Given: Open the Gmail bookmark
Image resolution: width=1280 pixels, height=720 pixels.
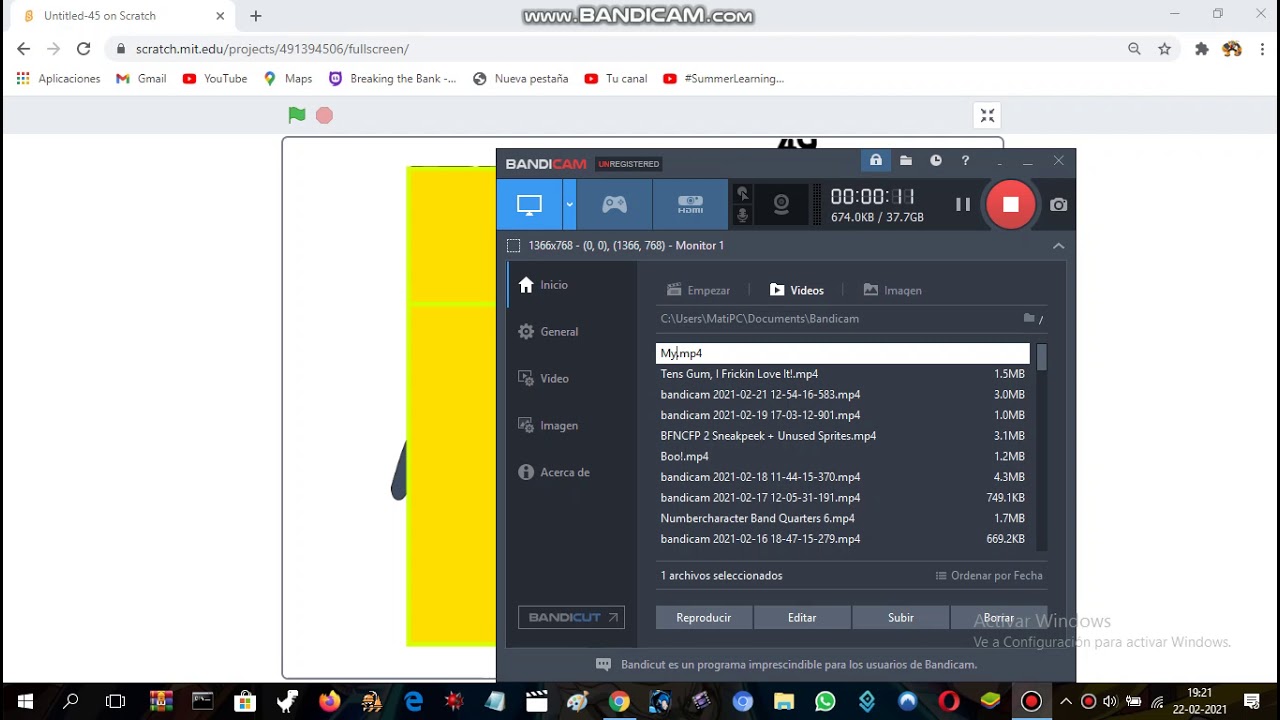Looking at the screenshot, I should coord(141,78).
